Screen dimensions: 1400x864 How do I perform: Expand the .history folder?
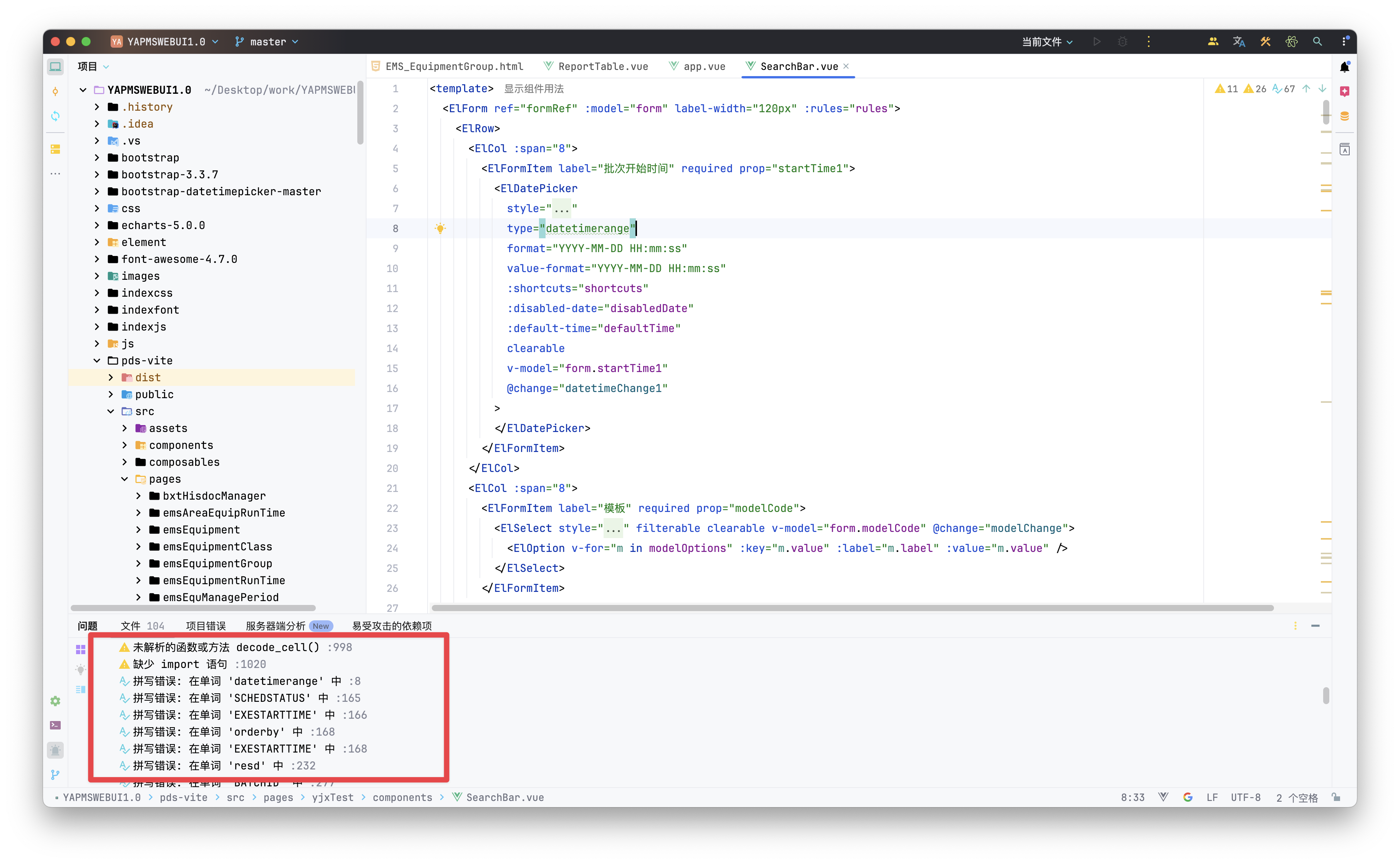(96, 107)
